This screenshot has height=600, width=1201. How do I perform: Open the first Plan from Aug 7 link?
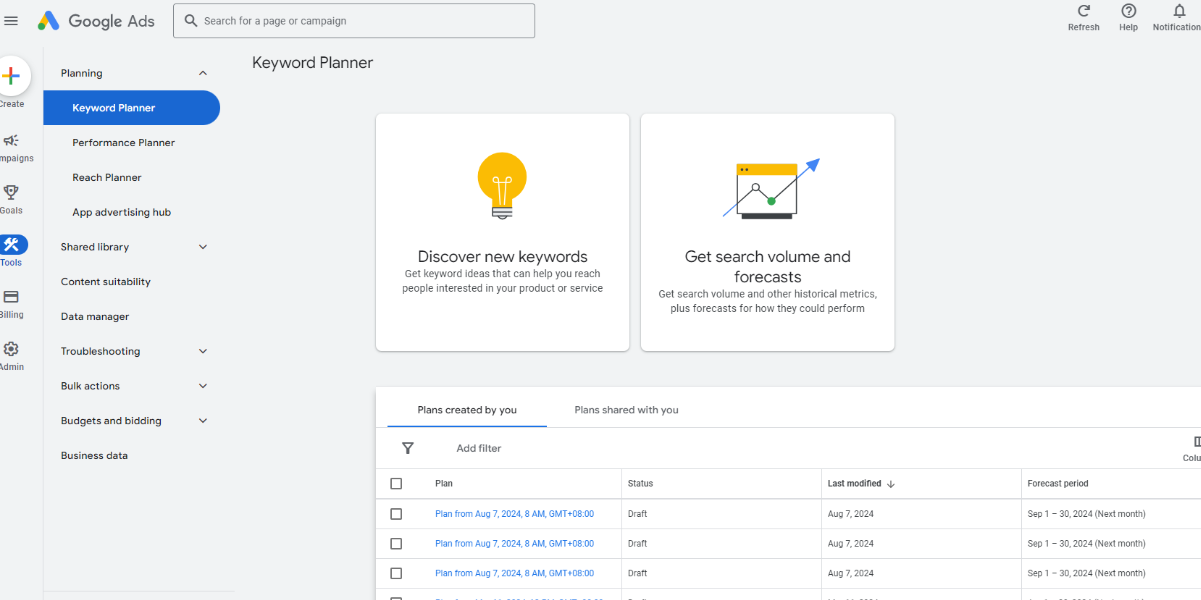(514, 514)
